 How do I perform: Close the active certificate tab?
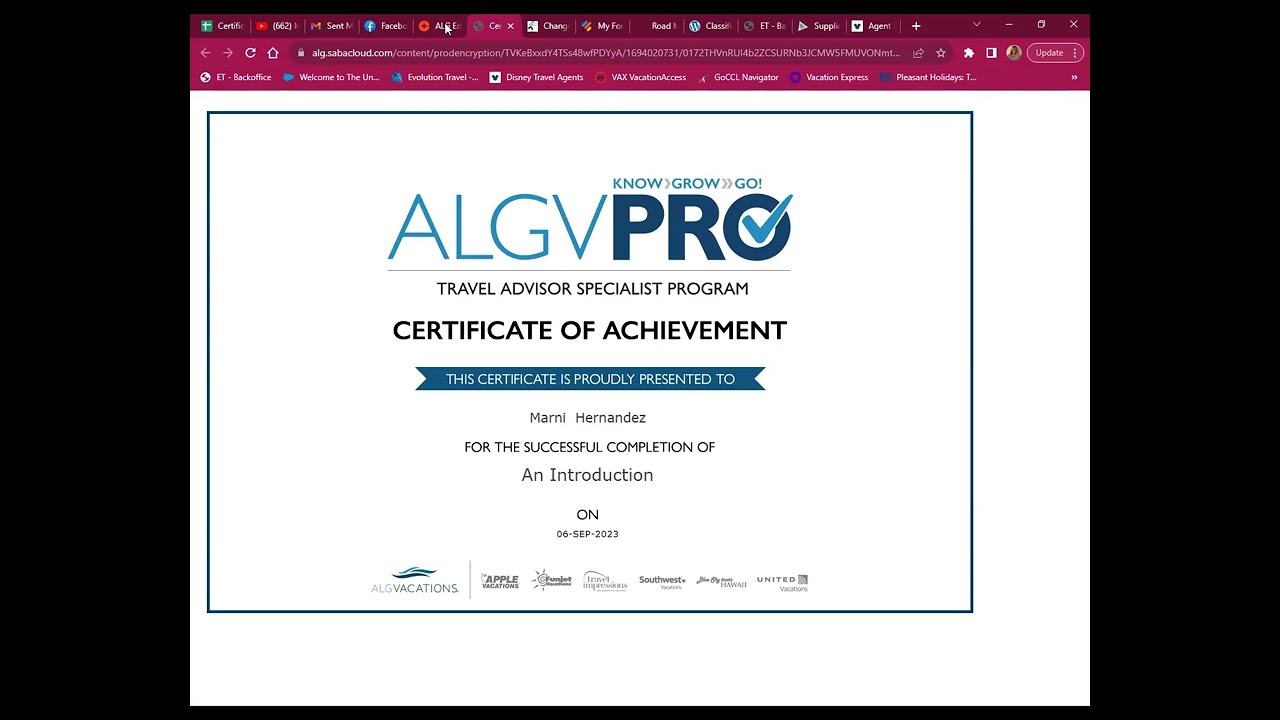(510, 26)
